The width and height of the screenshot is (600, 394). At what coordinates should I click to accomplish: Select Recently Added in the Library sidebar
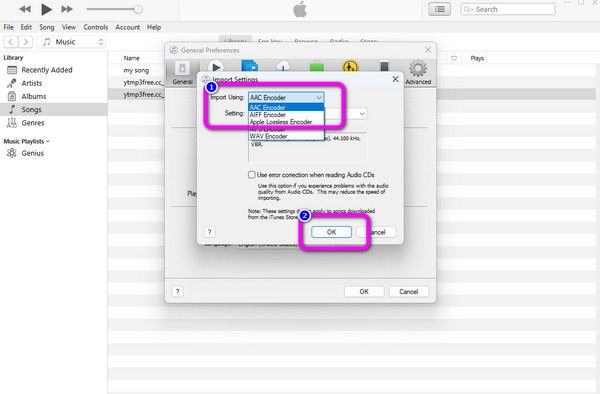(x=47, y=70)
